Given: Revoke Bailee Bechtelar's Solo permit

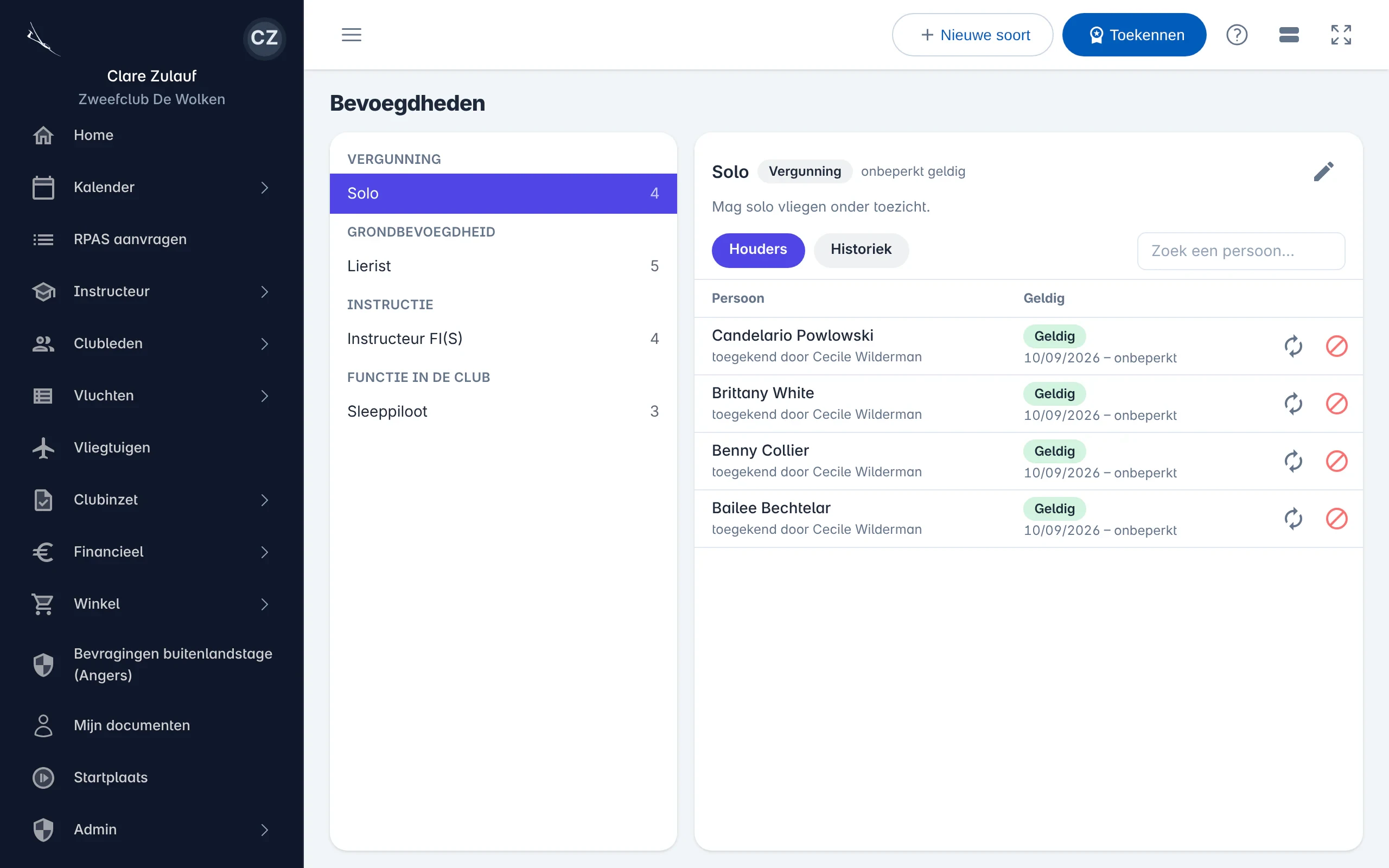Looking at the screenshot, I should [1336, 519].
